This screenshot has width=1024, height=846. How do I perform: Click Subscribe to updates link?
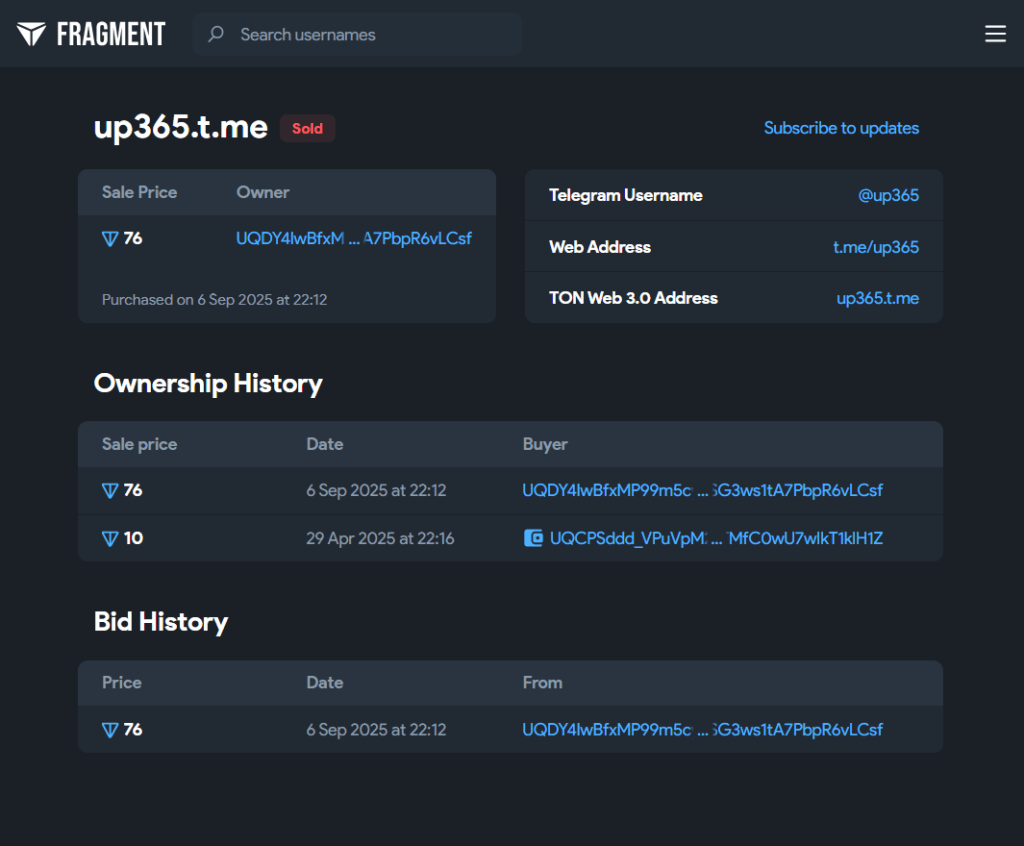(841, 128)
